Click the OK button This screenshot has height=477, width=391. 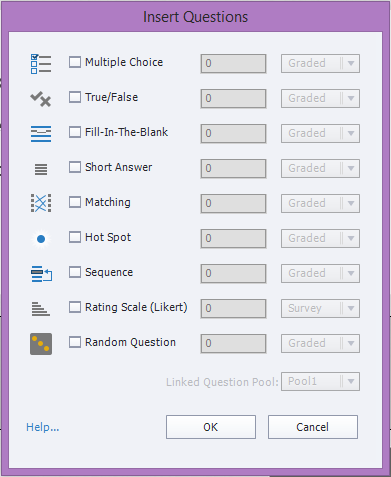tap(211, 427)
